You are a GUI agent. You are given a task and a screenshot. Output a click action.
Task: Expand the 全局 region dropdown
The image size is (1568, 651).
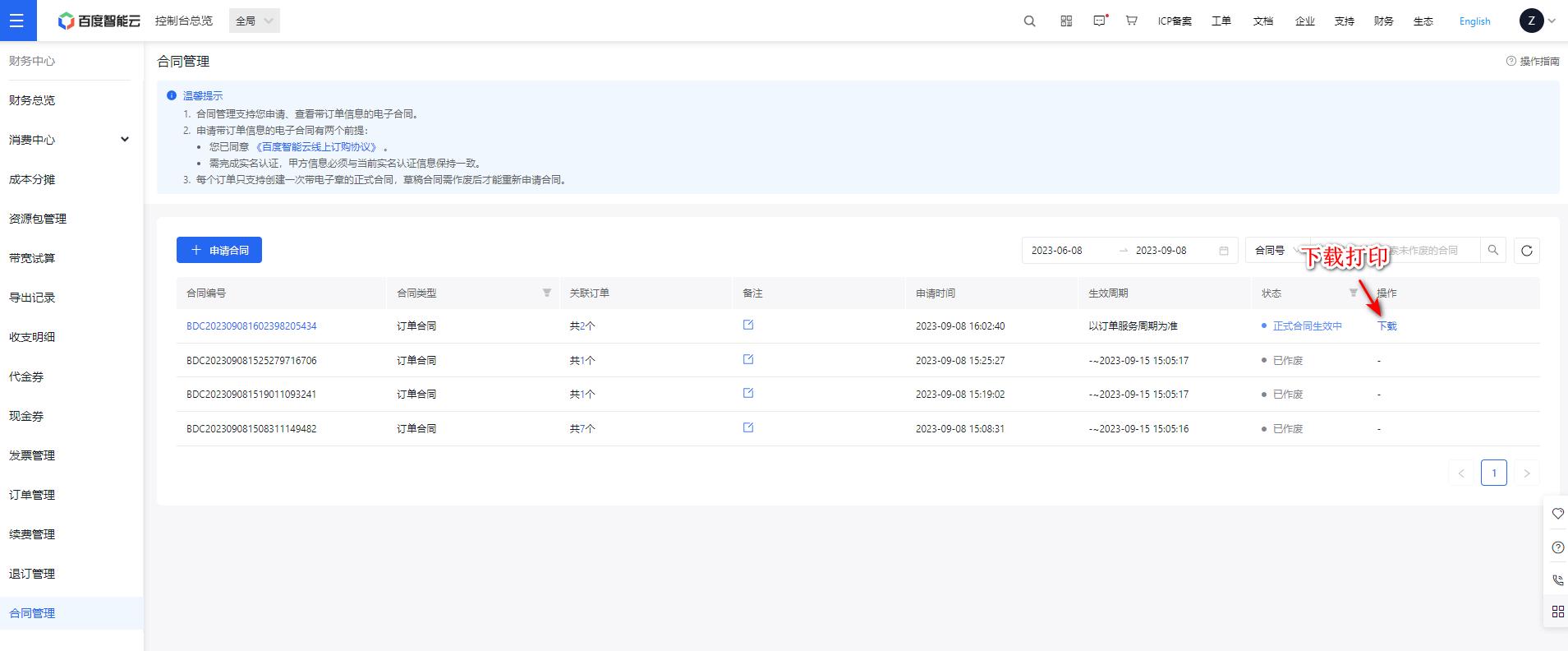click(x=254, y=21)
